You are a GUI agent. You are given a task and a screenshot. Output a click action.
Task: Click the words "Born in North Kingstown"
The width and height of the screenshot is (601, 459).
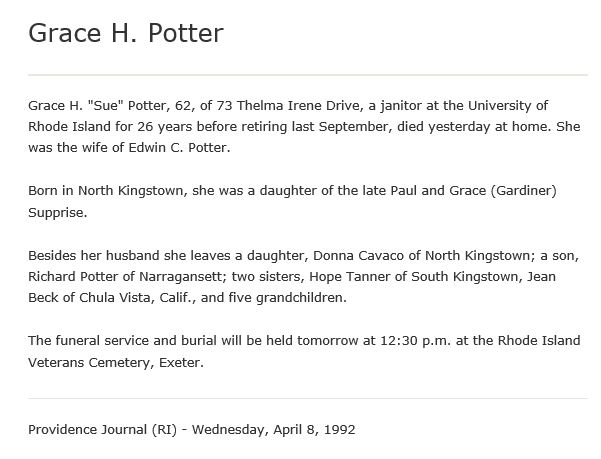106,190
